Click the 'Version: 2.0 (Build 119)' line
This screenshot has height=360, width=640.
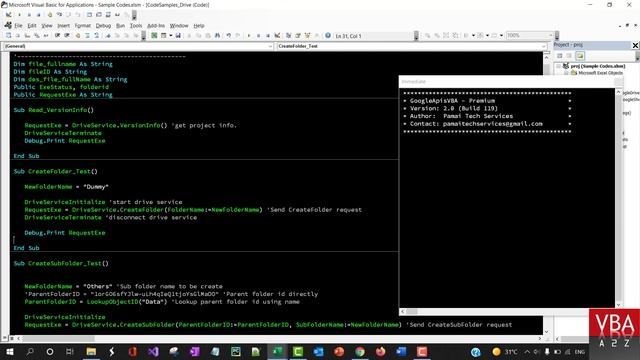(454, 108)
